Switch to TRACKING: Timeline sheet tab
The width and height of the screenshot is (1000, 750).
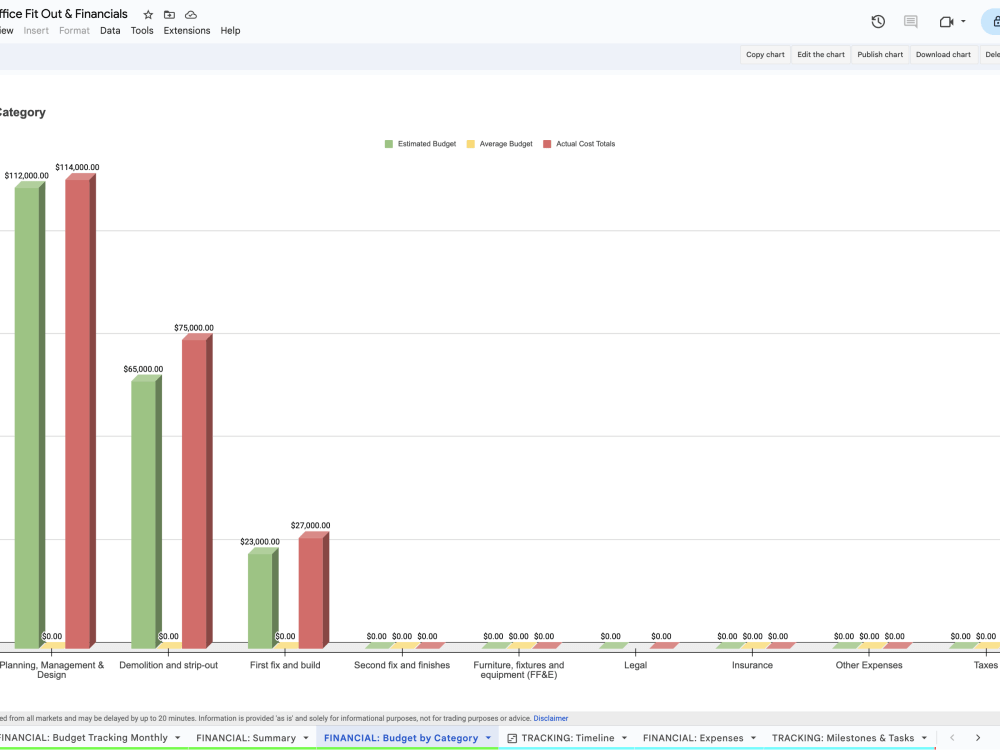pos(568,738)
